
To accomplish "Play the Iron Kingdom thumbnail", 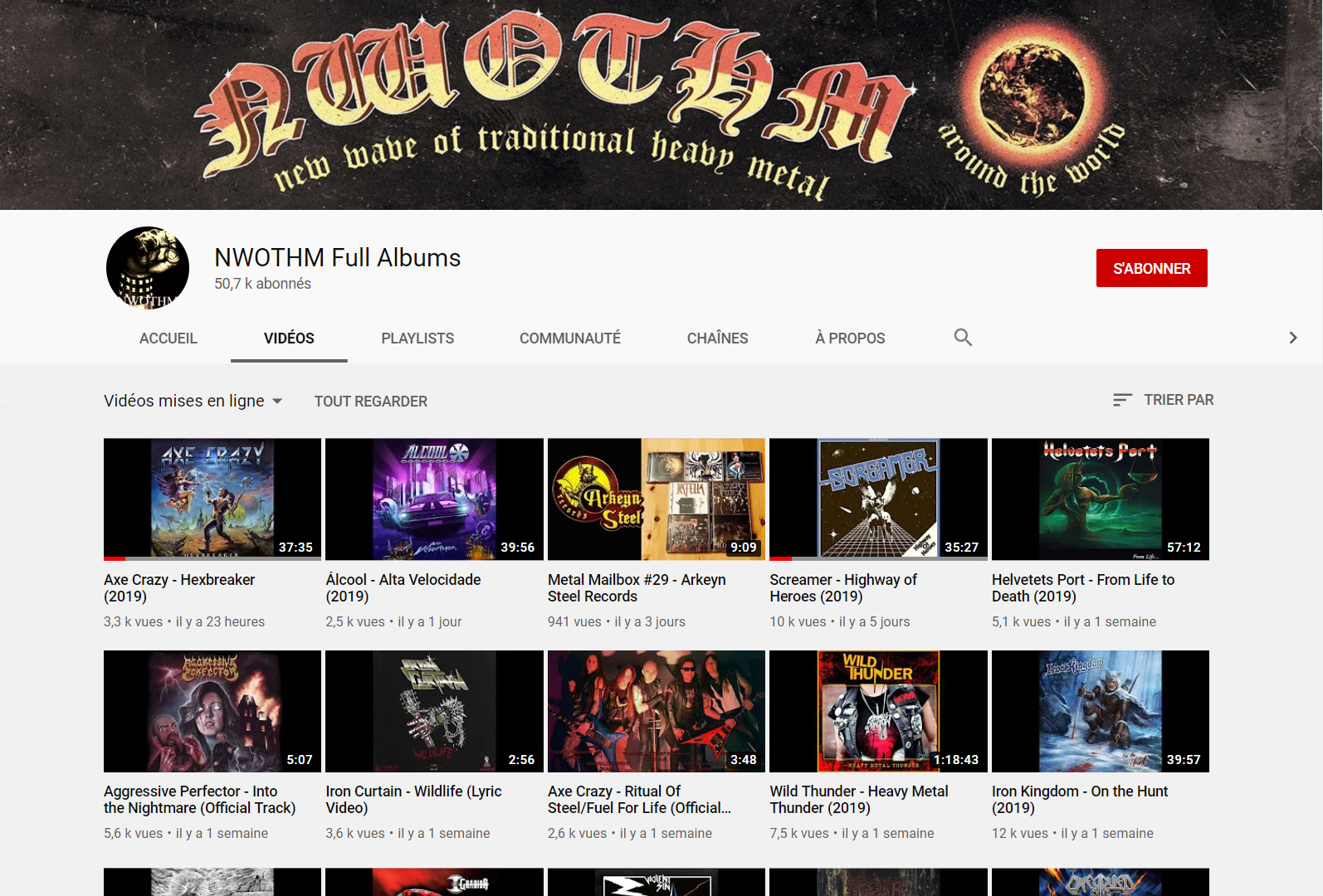I will (1101, 712).
